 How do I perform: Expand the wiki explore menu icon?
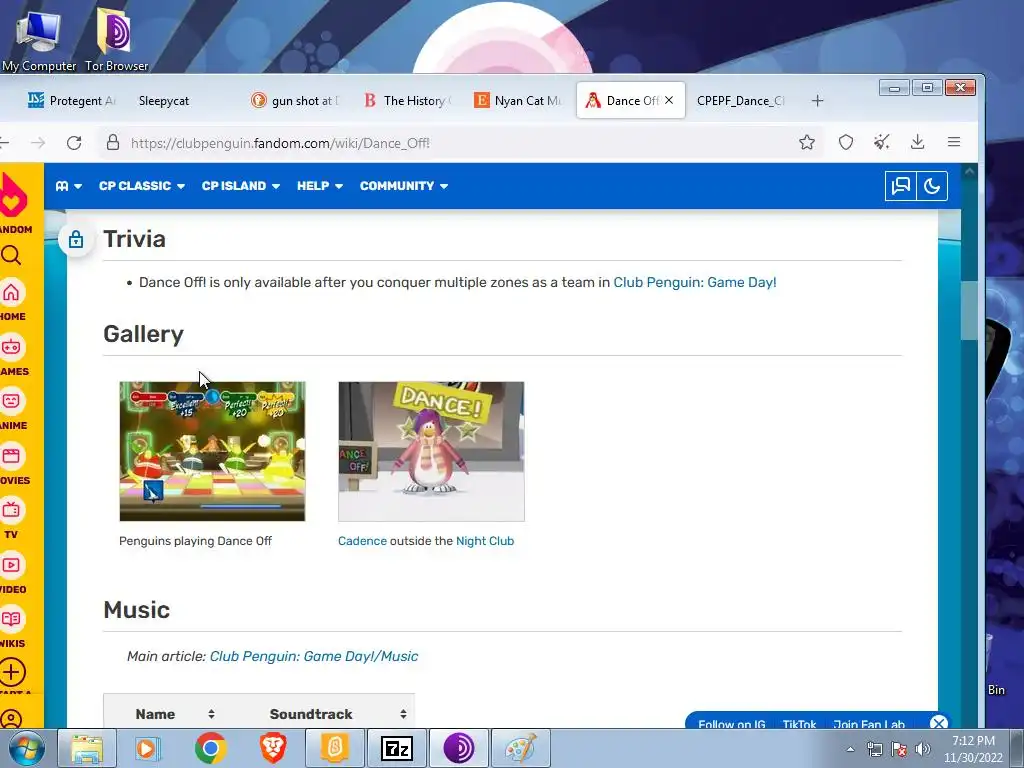point(69,186)
